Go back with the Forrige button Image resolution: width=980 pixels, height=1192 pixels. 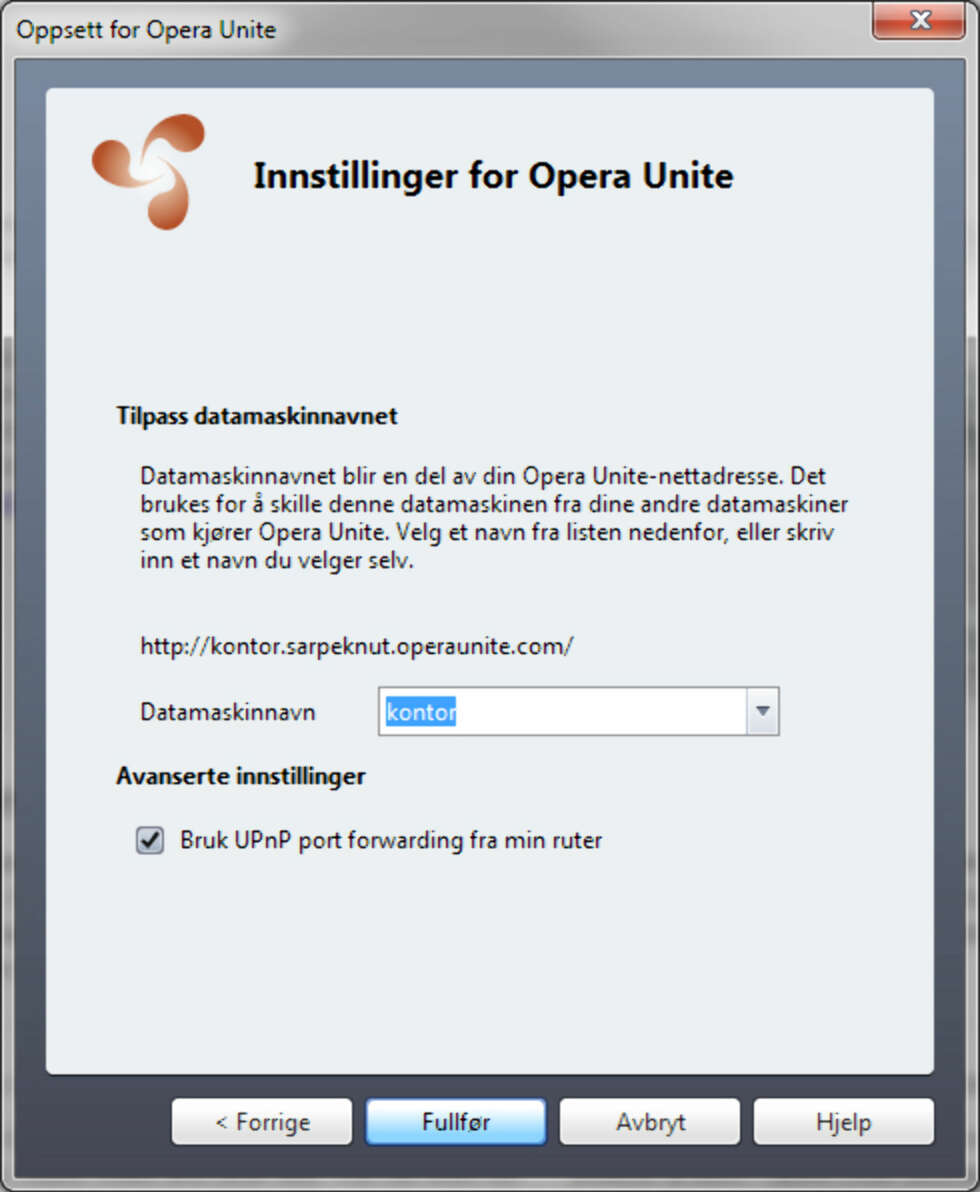pos(262,1121)
